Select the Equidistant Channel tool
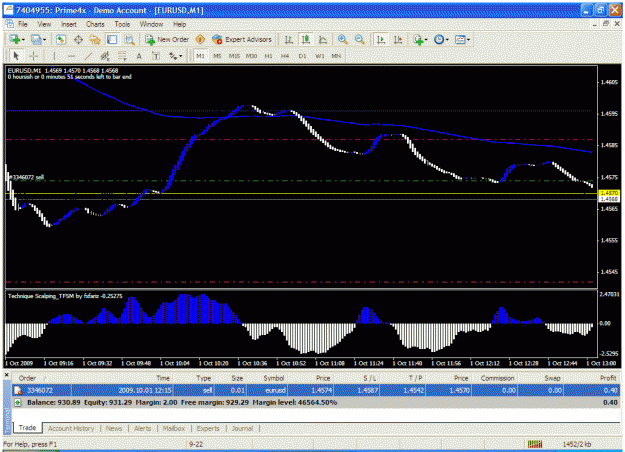 tap(105, 56)
